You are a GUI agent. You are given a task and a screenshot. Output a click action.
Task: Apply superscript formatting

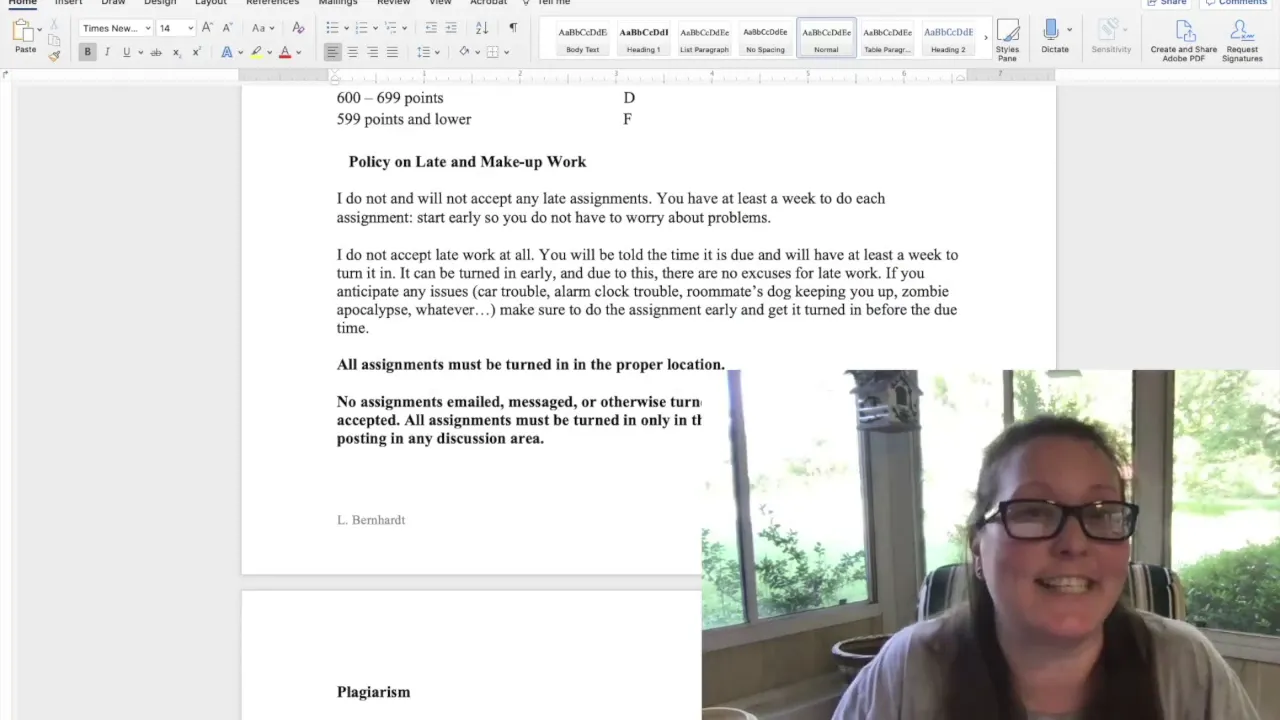[x=196, y=52]
